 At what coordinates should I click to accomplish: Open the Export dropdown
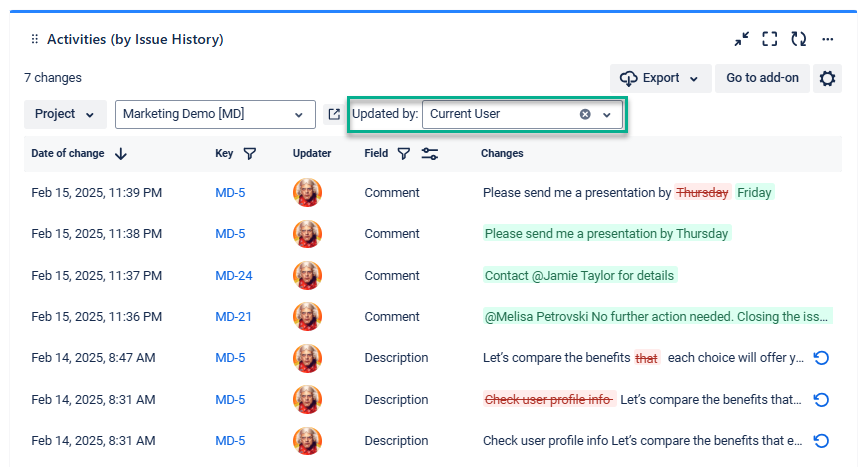(x=660, y=78)
